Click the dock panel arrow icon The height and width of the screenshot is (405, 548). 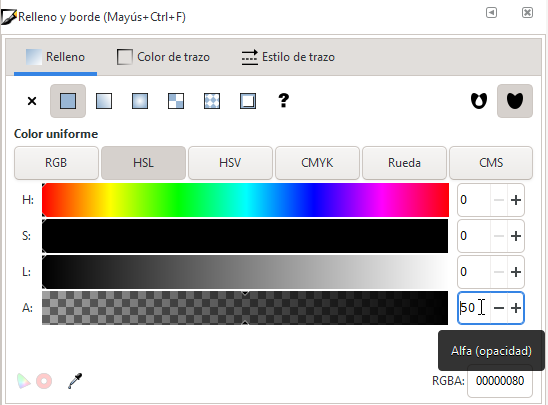pos(491,13)
